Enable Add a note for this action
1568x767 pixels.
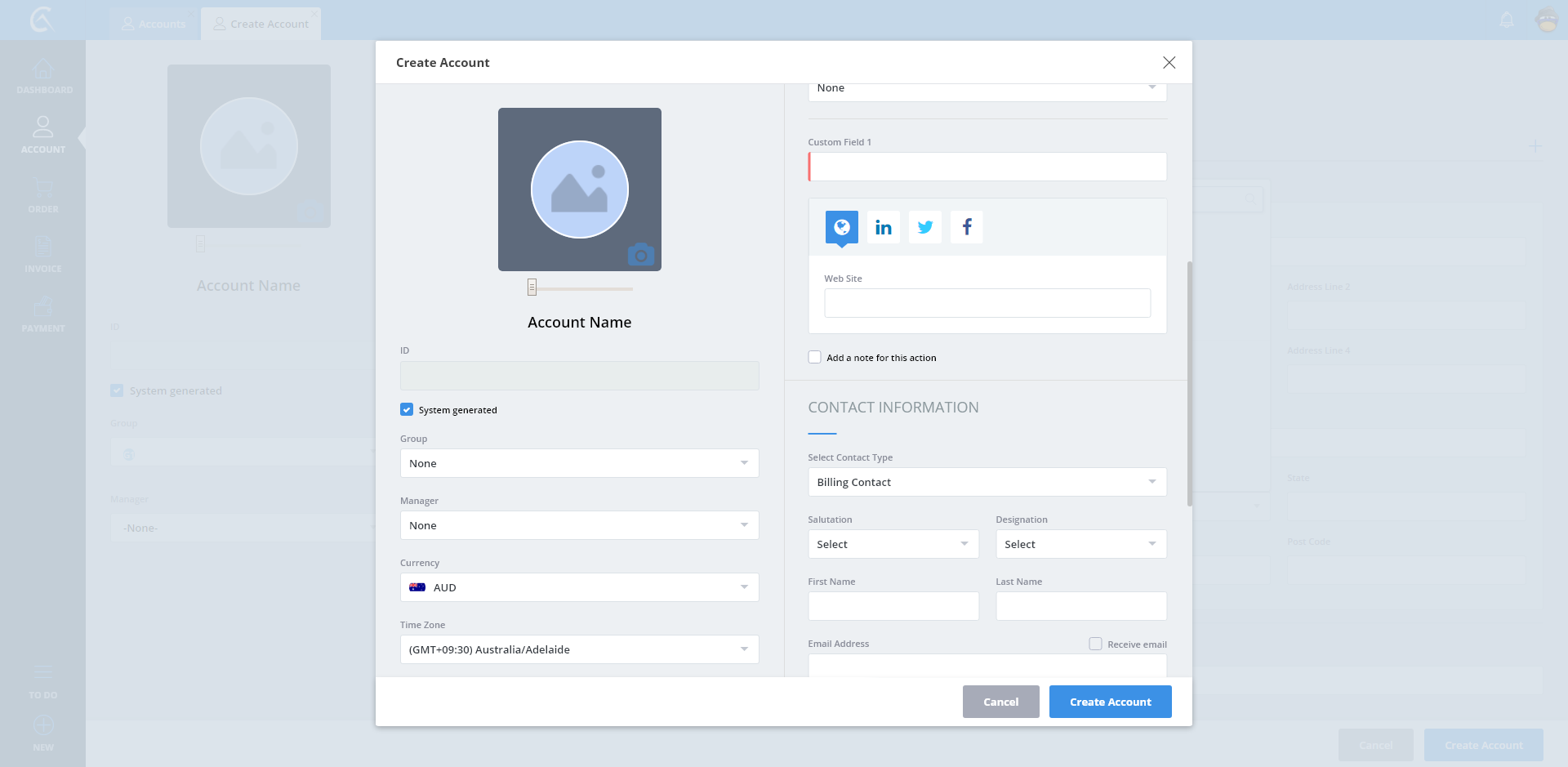[814, 357]
